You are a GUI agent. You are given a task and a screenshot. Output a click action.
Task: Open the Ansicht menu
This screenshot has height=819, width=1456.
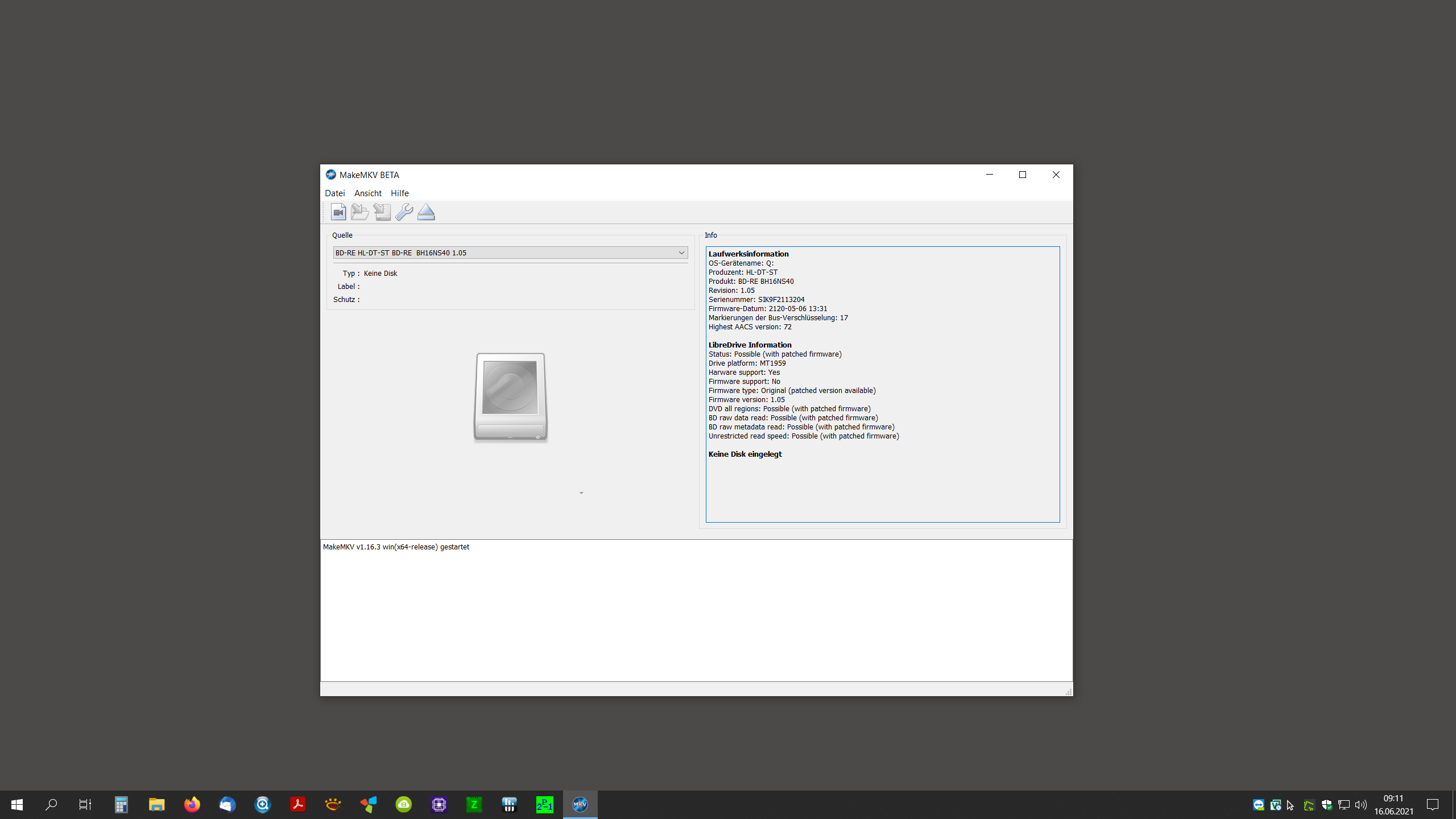[x=367, y=193]
